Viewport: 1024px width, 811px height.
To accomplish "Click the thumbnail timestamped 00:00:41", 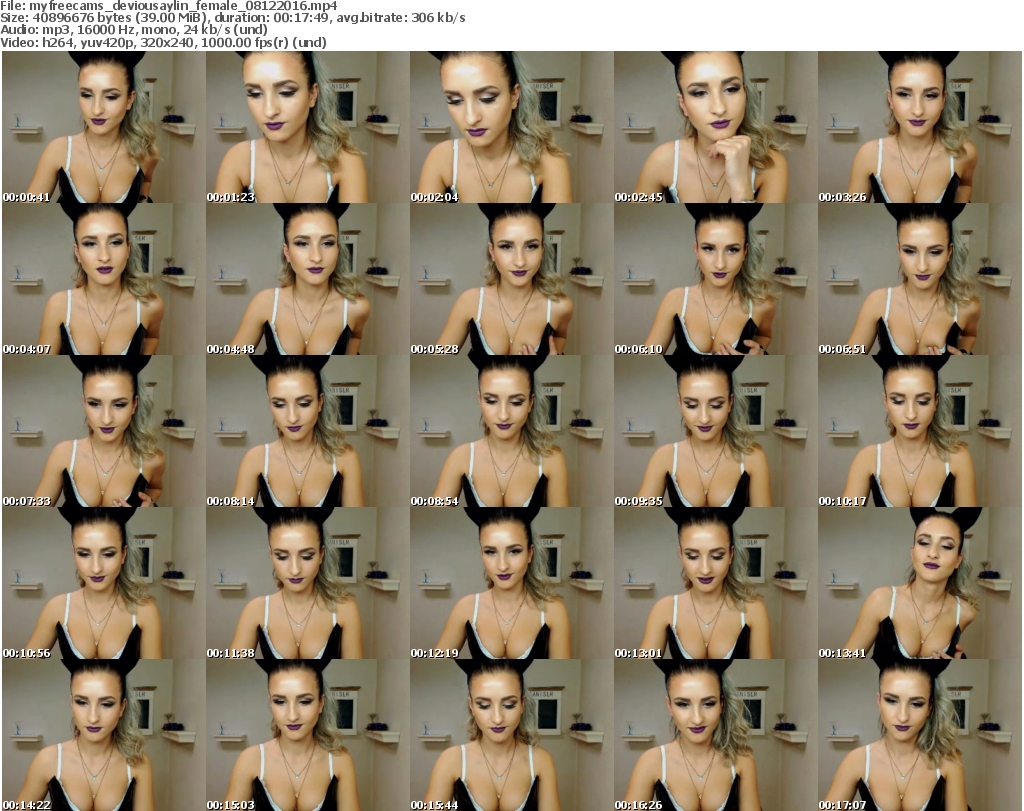I will [x=103, y=128].
